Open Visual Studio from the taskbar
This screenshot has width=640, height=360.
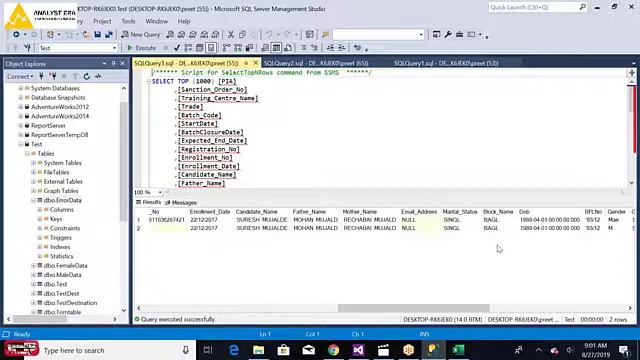tap(358, 350)
